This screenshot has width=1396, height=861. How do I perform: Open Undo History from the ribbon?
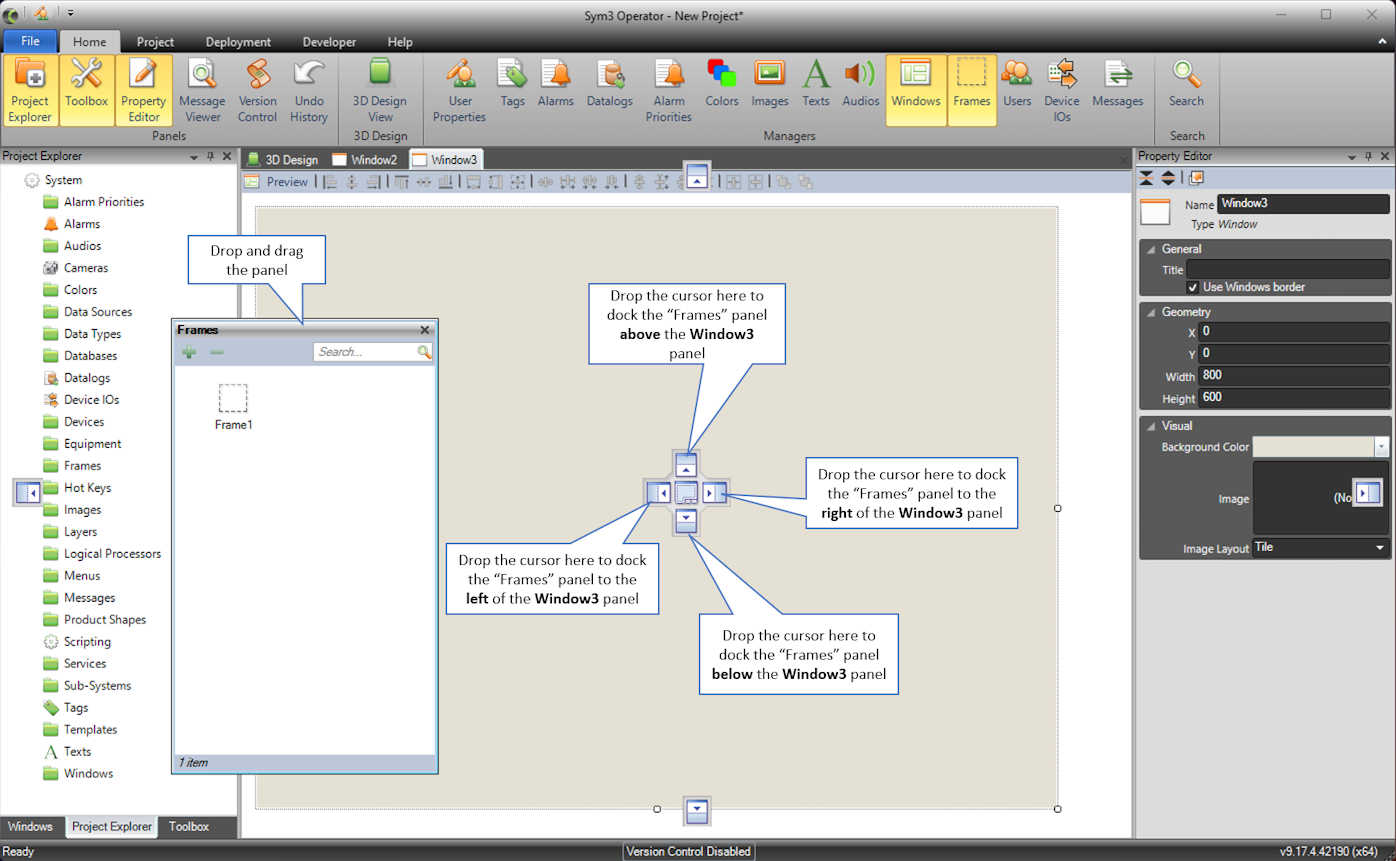[309, 90]
